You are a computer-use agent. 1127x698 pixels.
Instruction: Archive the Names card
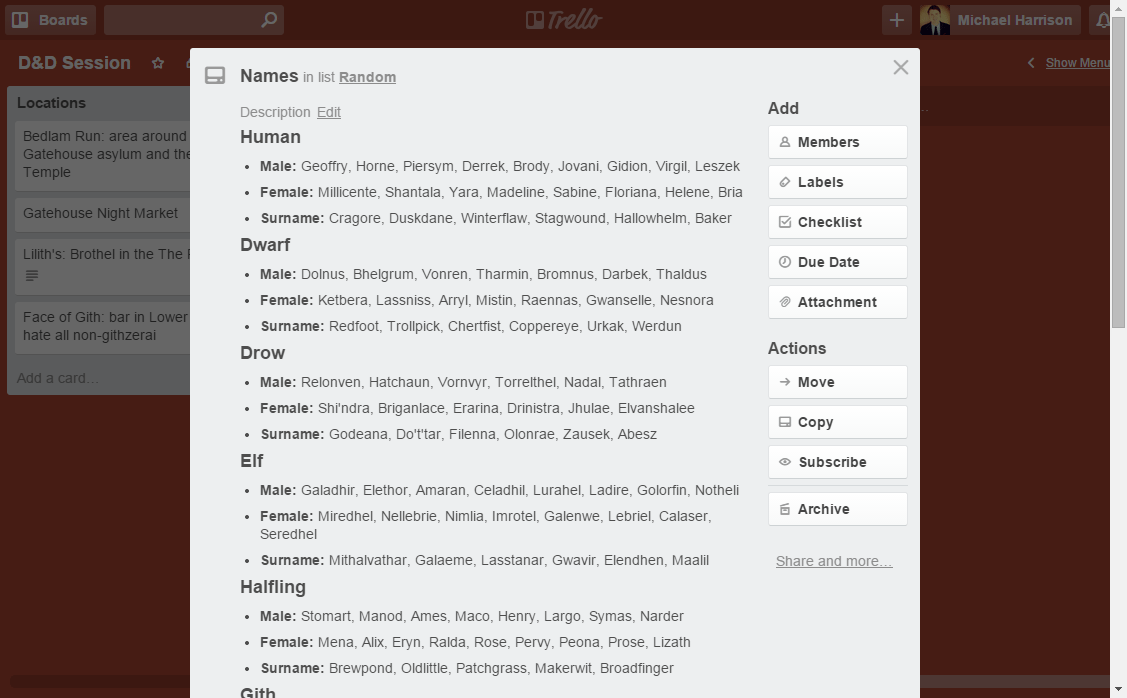[x=824, y=509]
